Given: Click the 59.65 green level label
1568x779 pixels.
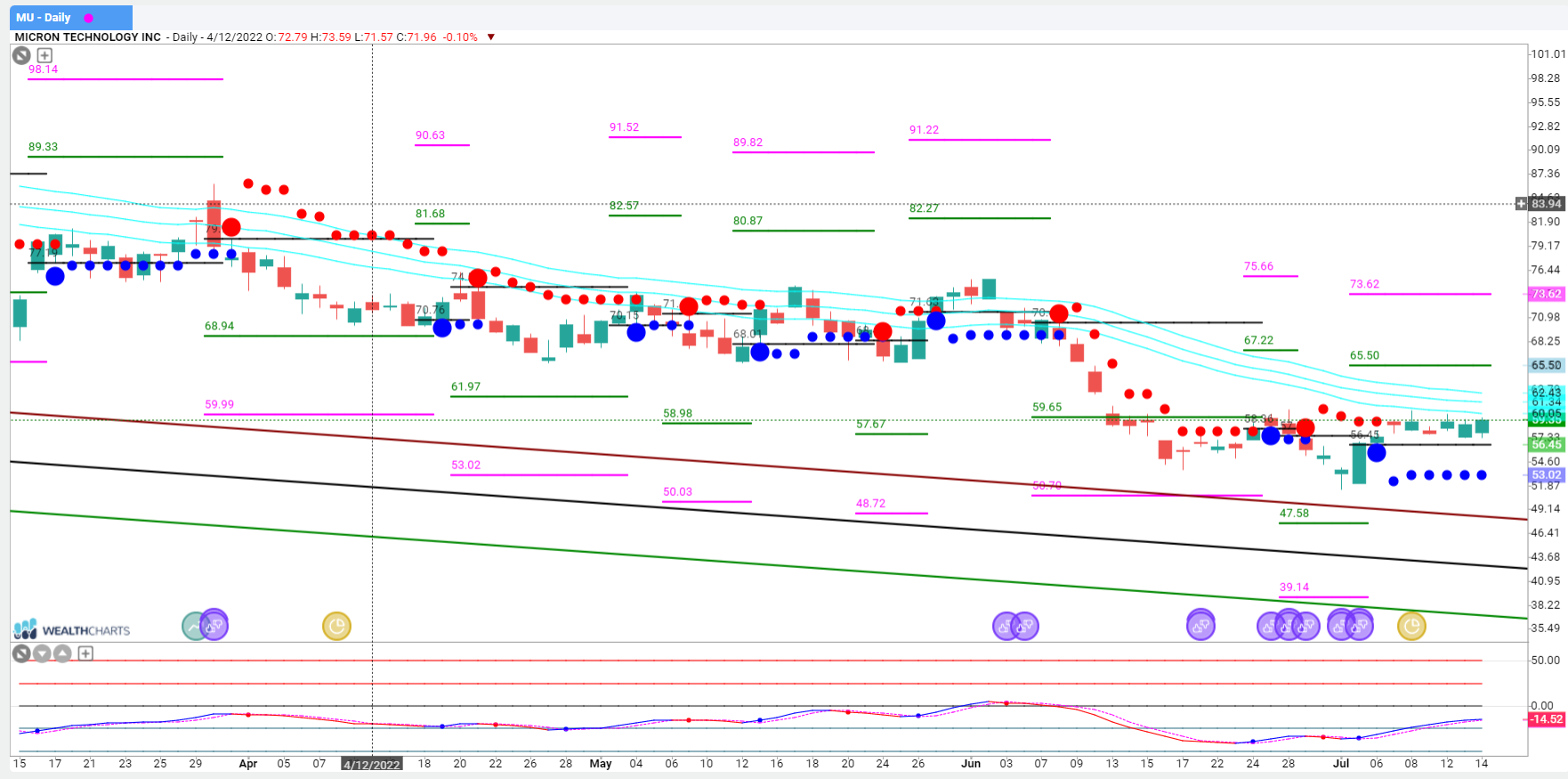Looking at the screenshot, I should (1047, 407).
